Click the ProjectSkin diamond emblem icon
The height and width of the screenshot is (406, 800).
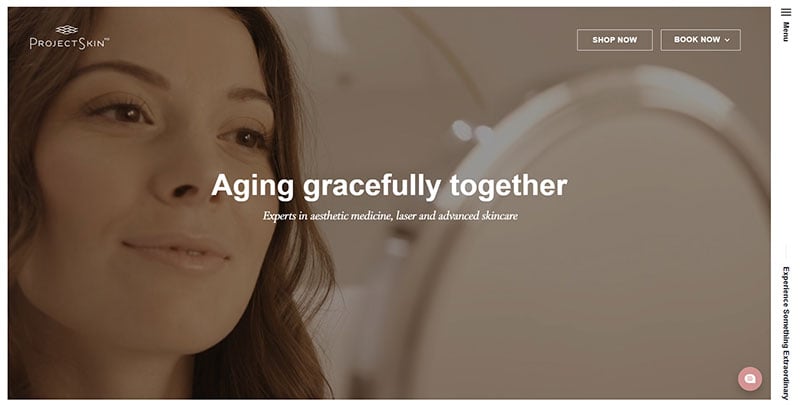[67, 30]
